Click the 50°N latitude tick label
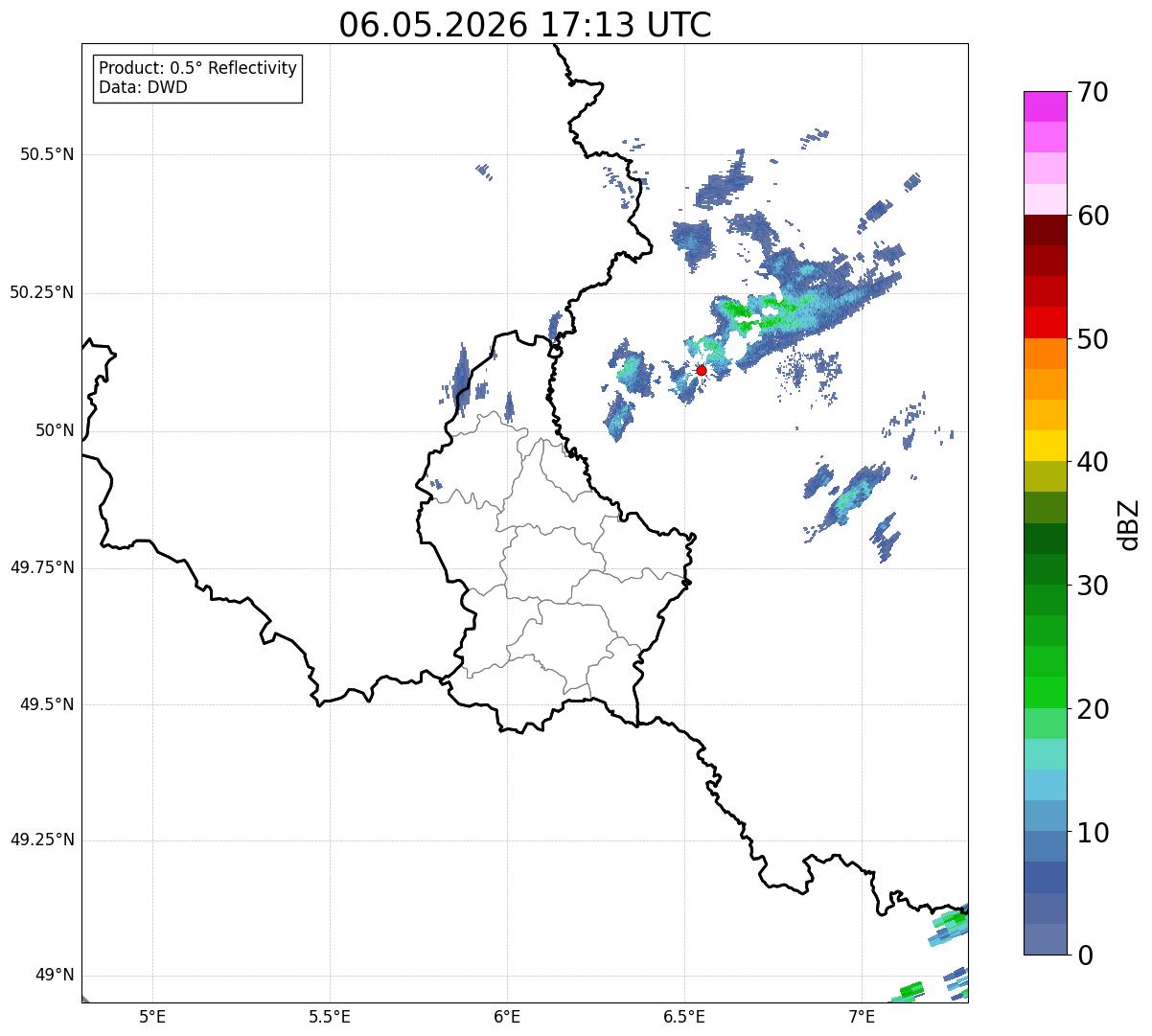The width and height of the screenshot is (1152, 1036). click(55, 430)
